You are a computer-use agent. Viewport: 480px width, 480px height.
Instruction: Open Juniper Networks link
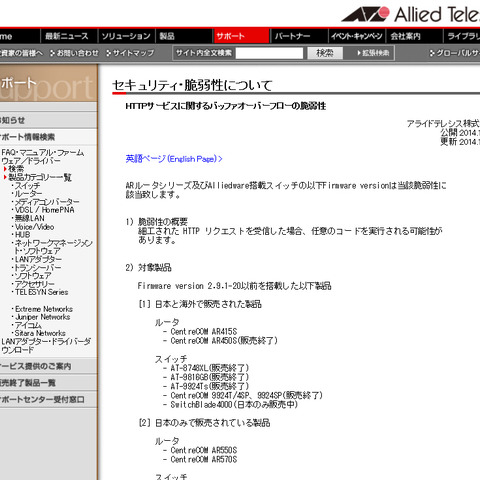pos(42,317)
